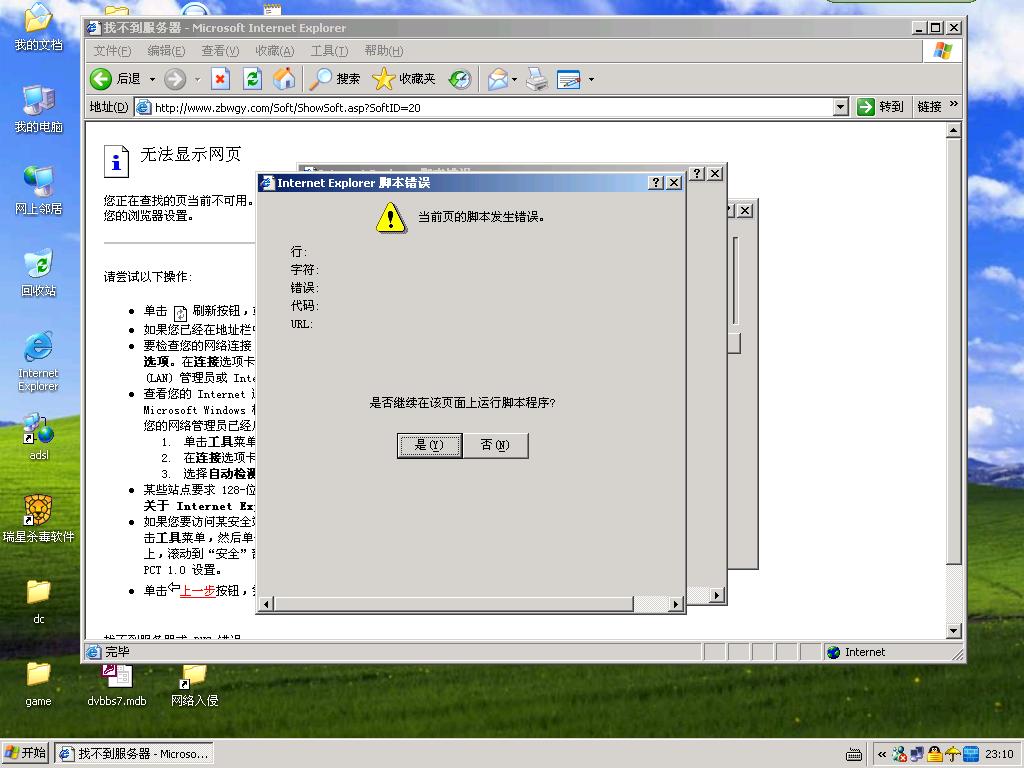The height and width of the screenshot is (768, 1024).
Task: Click the 上一步 link on page
Action: 197,591
